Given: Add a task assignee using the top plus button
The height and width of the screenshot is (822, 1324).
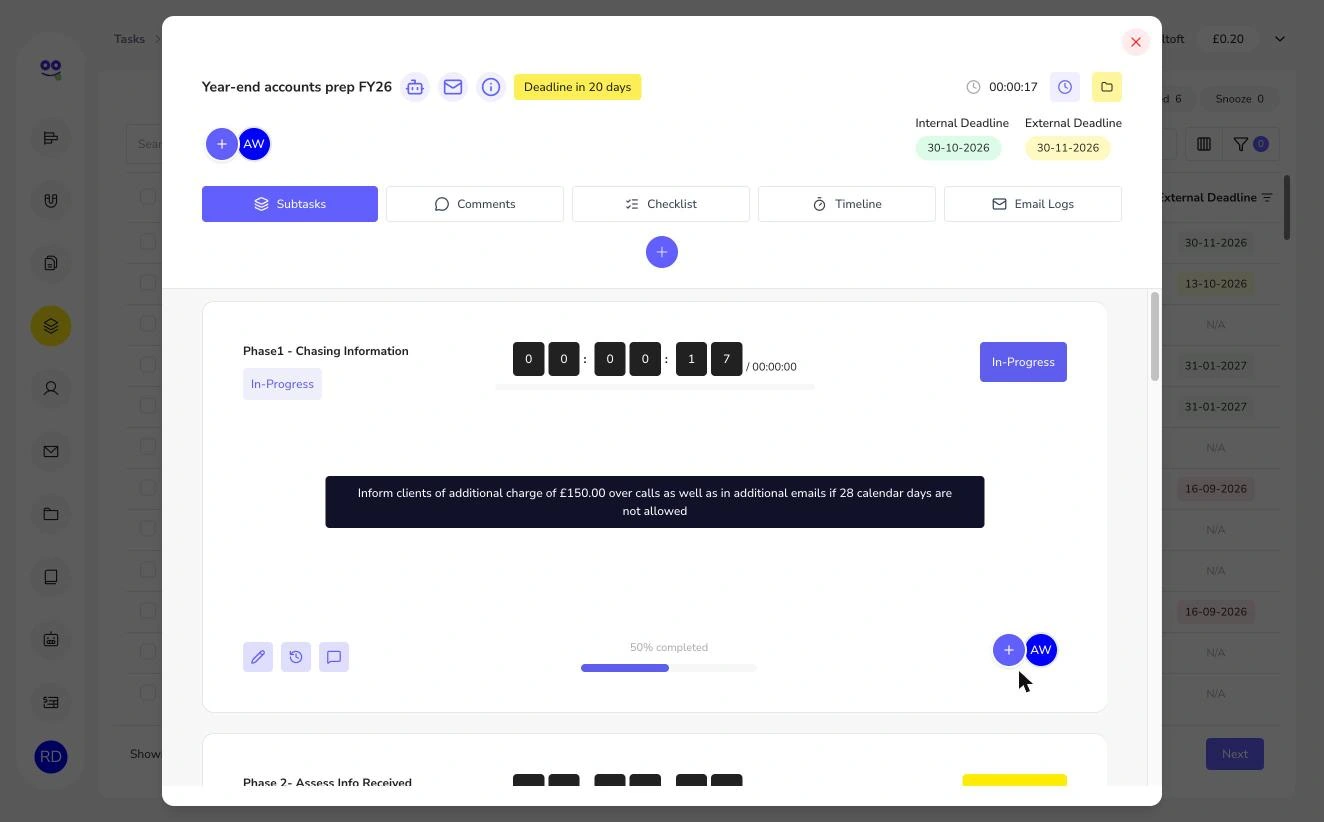Looking at the screenshot, I should point(222,144).
